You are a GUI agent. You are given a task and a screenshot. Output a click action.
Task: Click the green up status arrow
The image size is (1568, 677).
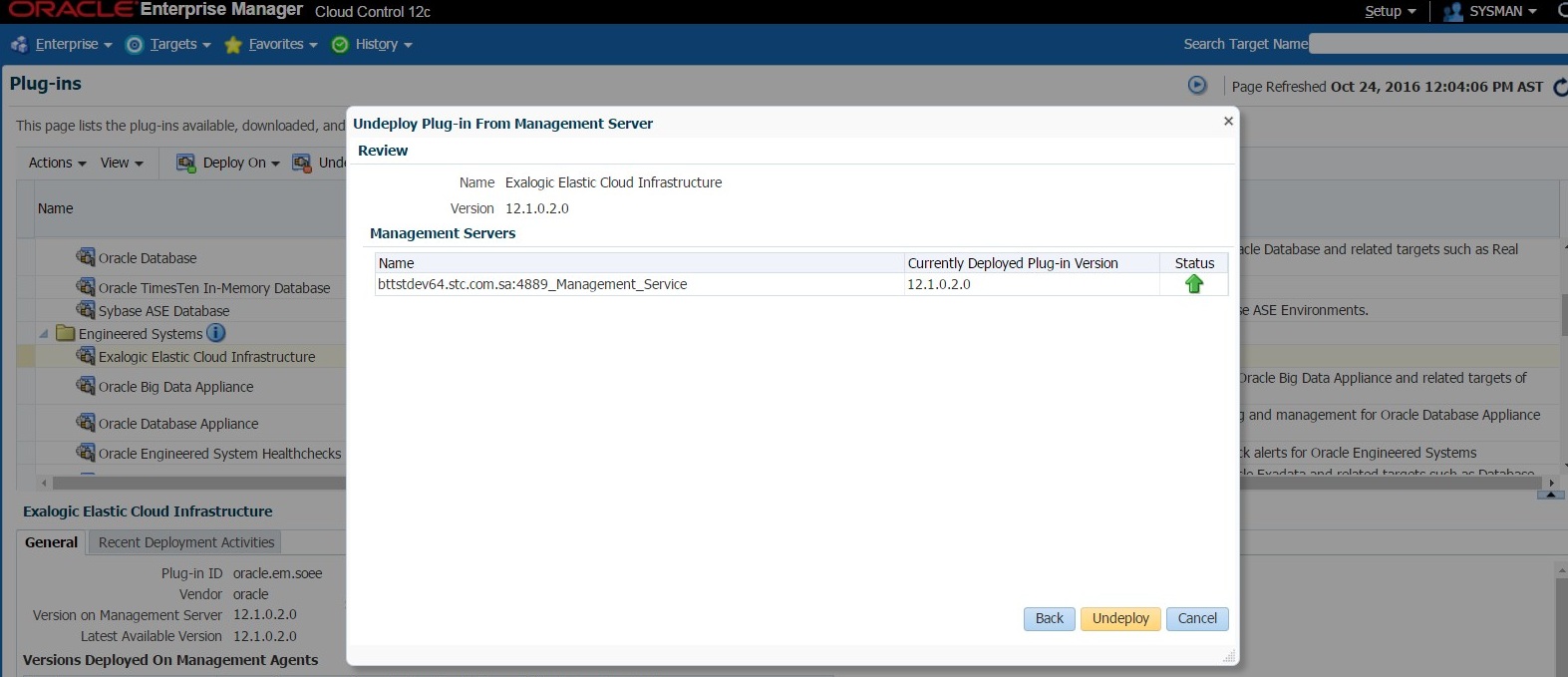click(1194, 284)
